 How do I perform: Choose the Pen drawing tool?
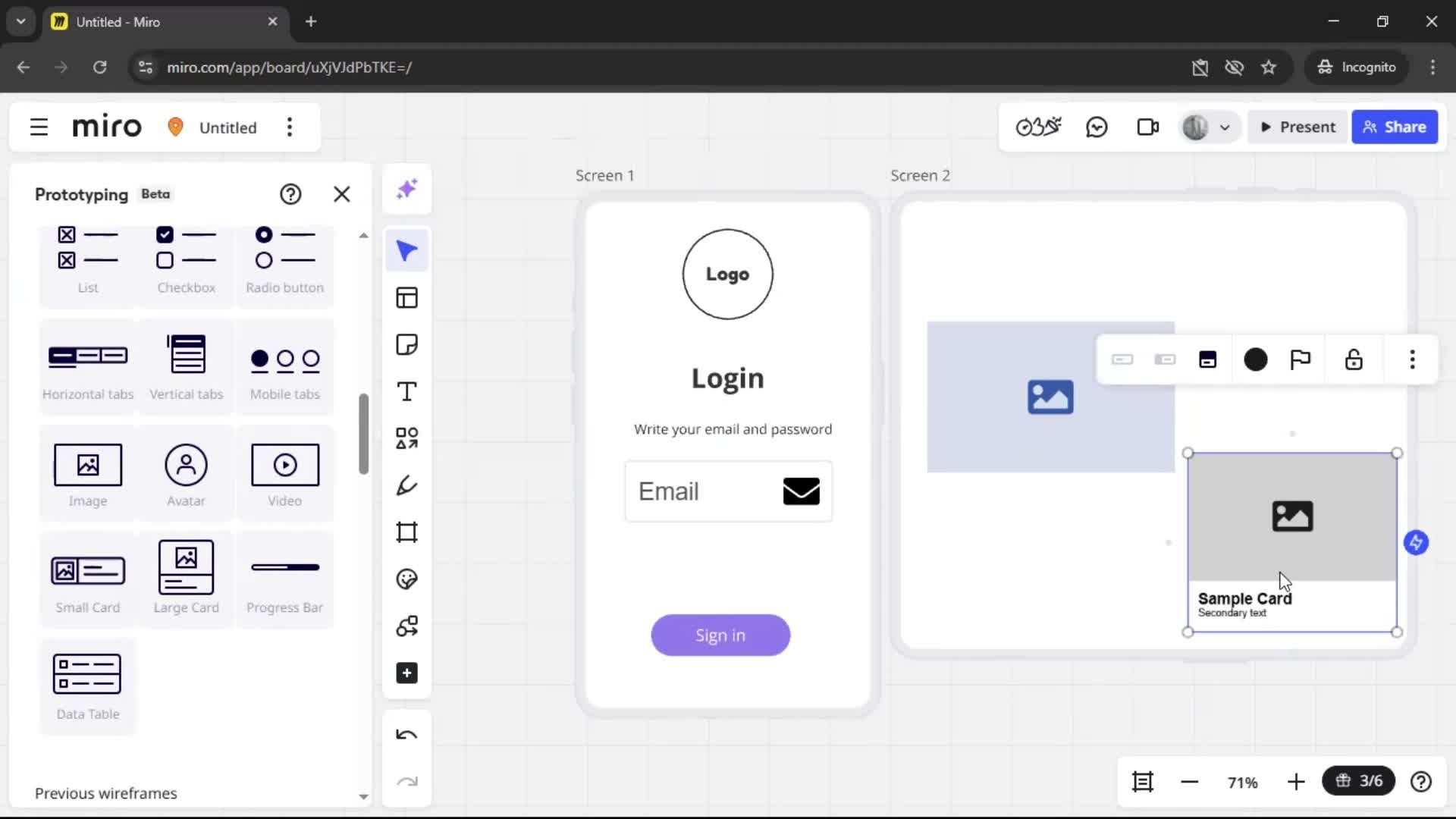[407, 485]
